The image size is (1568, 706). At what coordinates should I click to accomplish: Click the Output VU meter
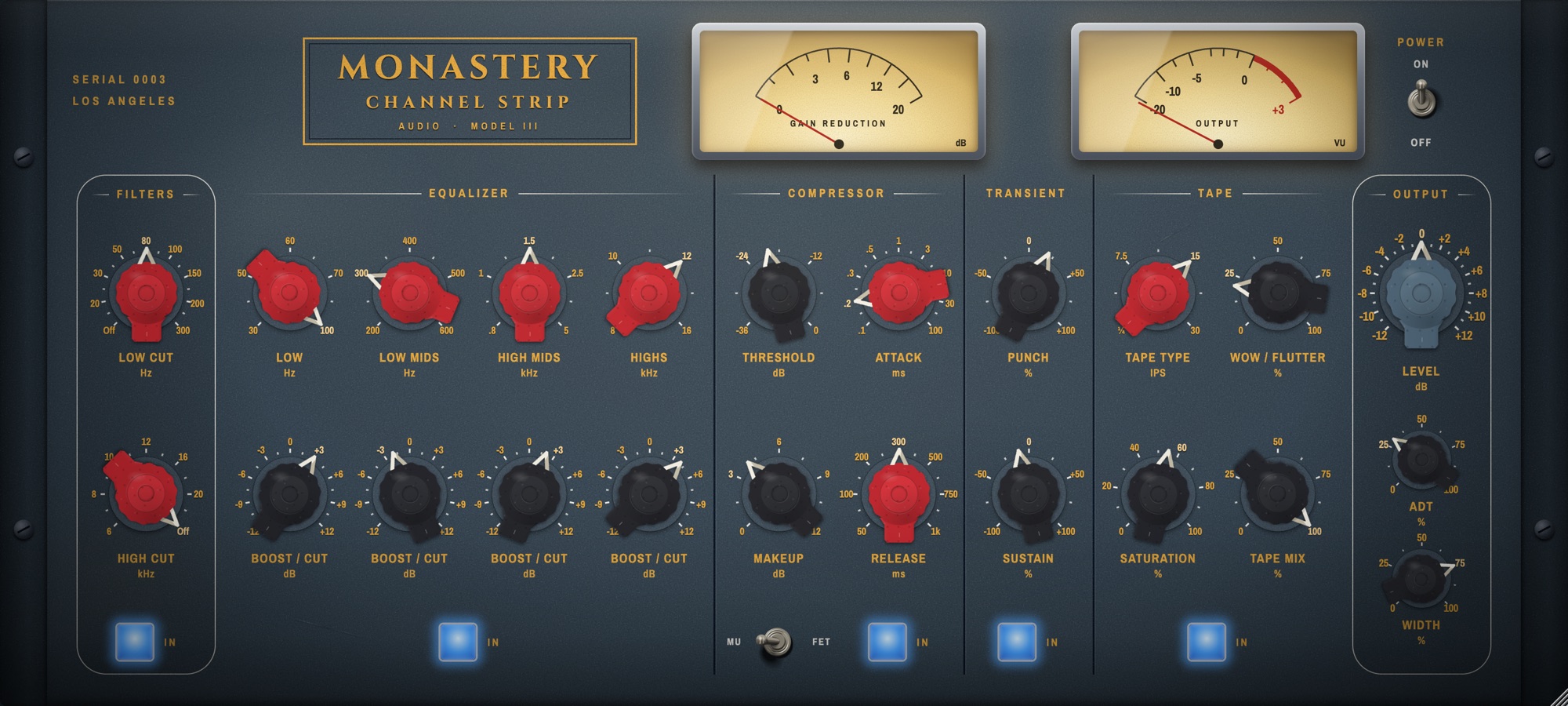[x=1218, y=91]
